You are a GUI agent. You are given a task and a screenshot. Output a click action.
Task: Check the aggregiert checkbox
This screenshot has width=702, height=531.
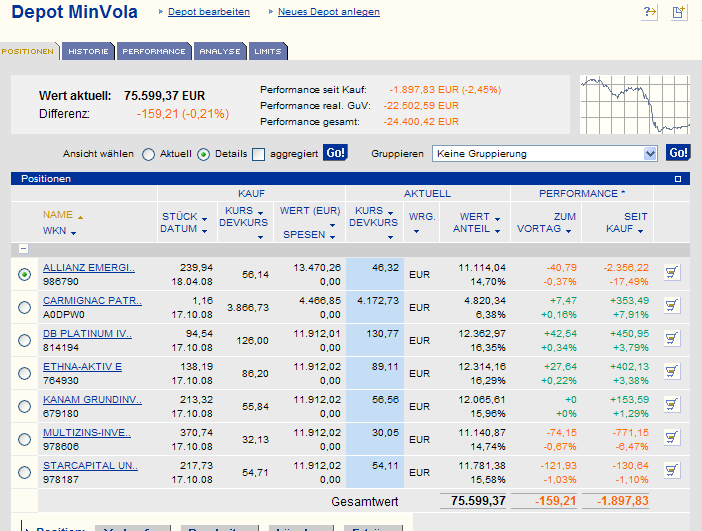258,154
